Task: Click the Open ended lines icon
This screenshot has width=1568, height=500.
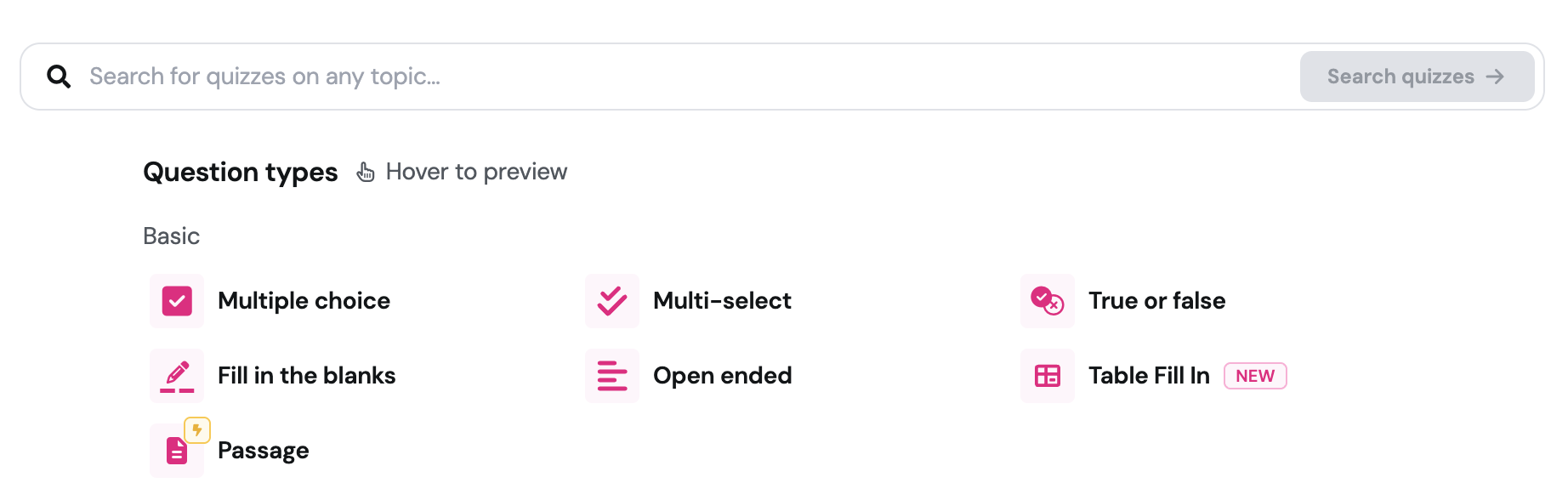Action: pyautogui.click(x=612, y=376)
